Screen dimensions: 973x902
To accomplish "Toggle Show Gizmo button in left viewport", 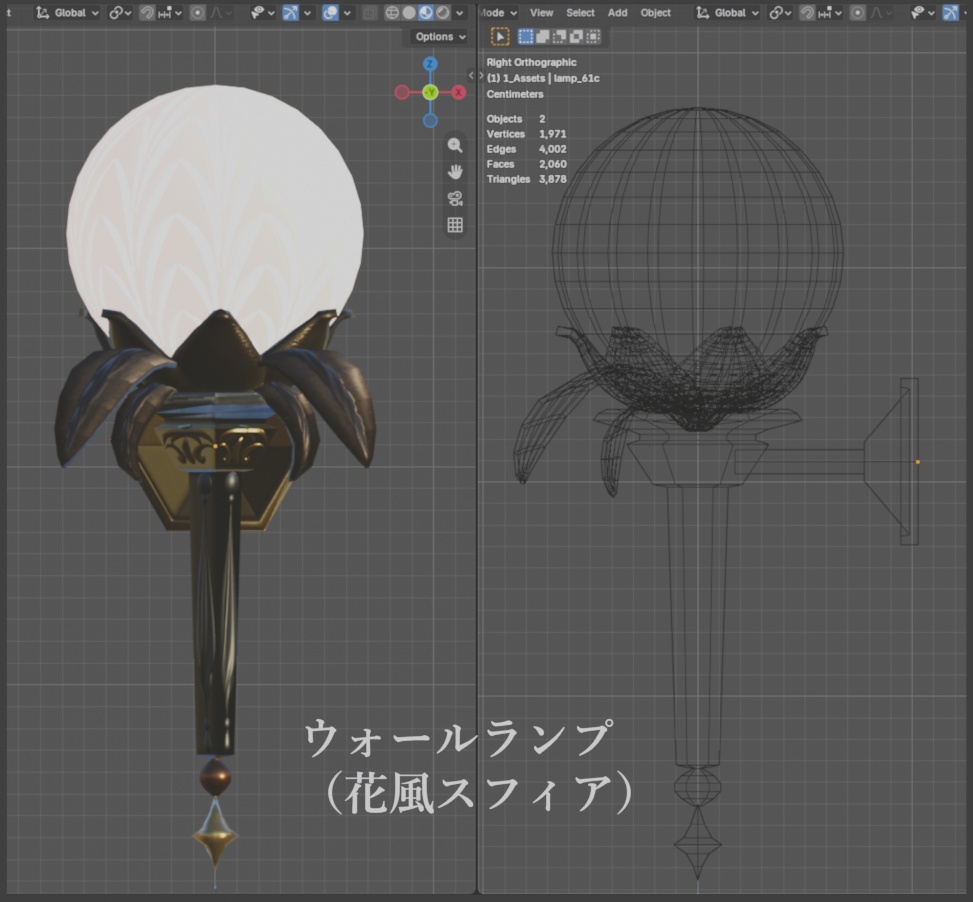I will point(290,12).
